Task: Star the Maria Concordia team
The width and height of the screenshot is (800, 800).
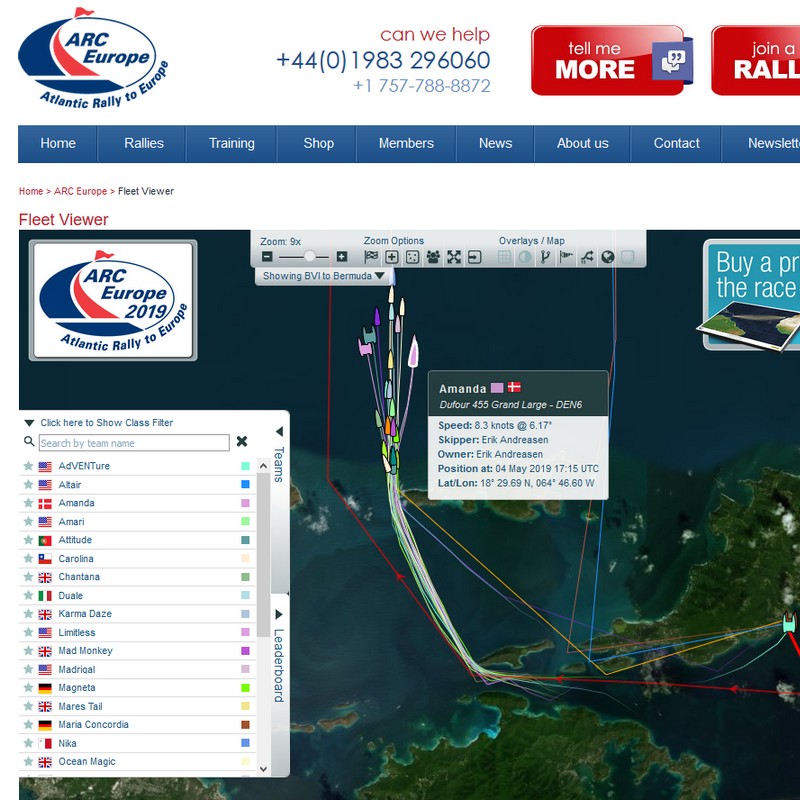Action: 29,724
